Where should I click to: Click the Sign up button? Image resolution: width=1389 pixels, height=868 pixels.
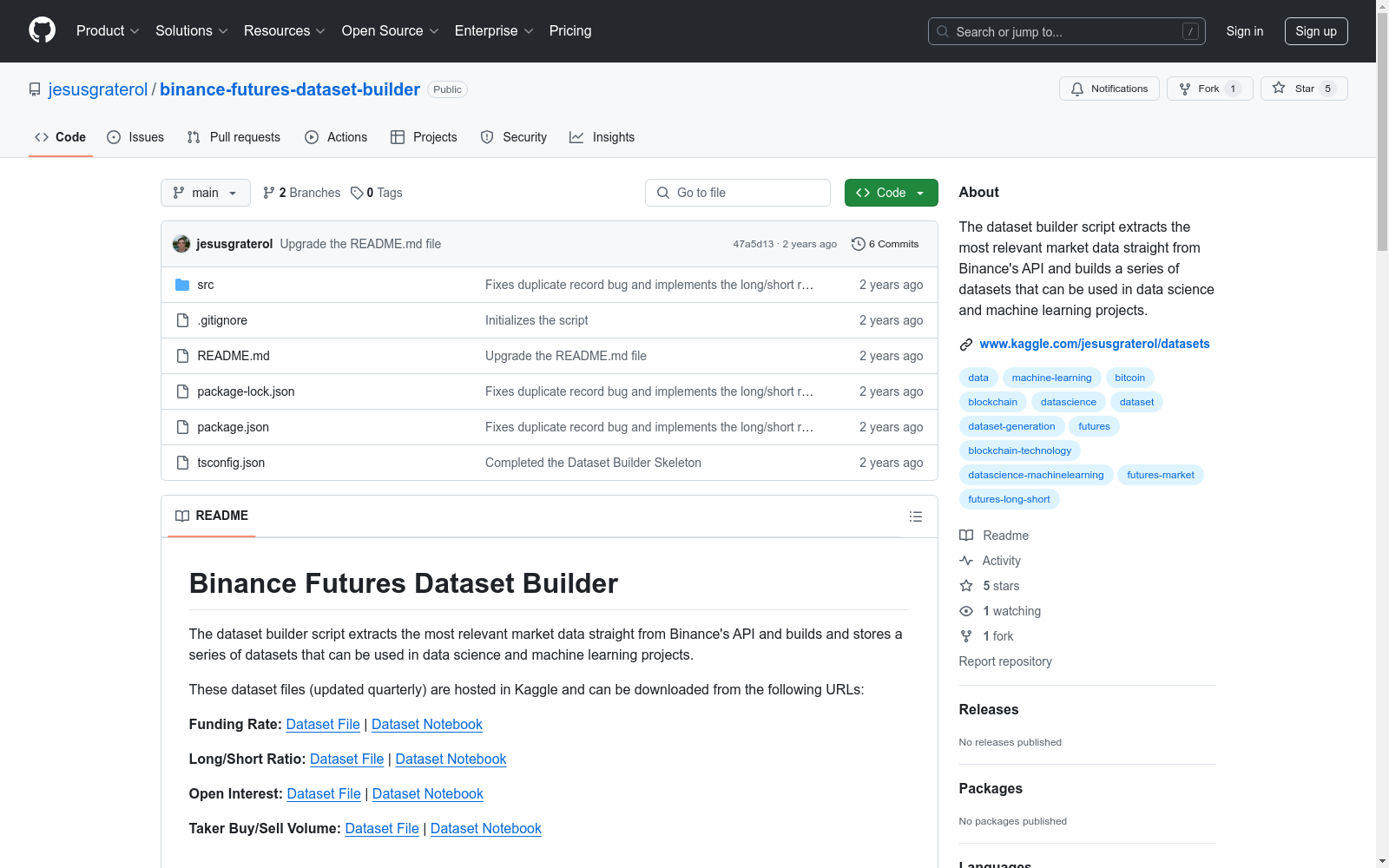click(x=1316, y=31)
